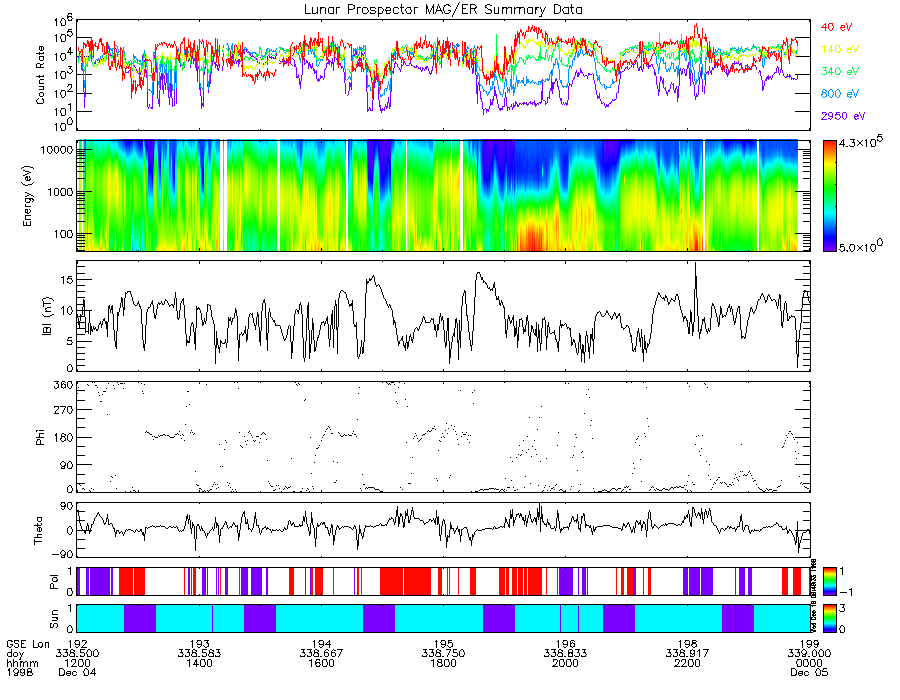Click the '10^6' tick on Count Rate axis
This screenshot has height=700, width=900.
(x=62, y=21)
